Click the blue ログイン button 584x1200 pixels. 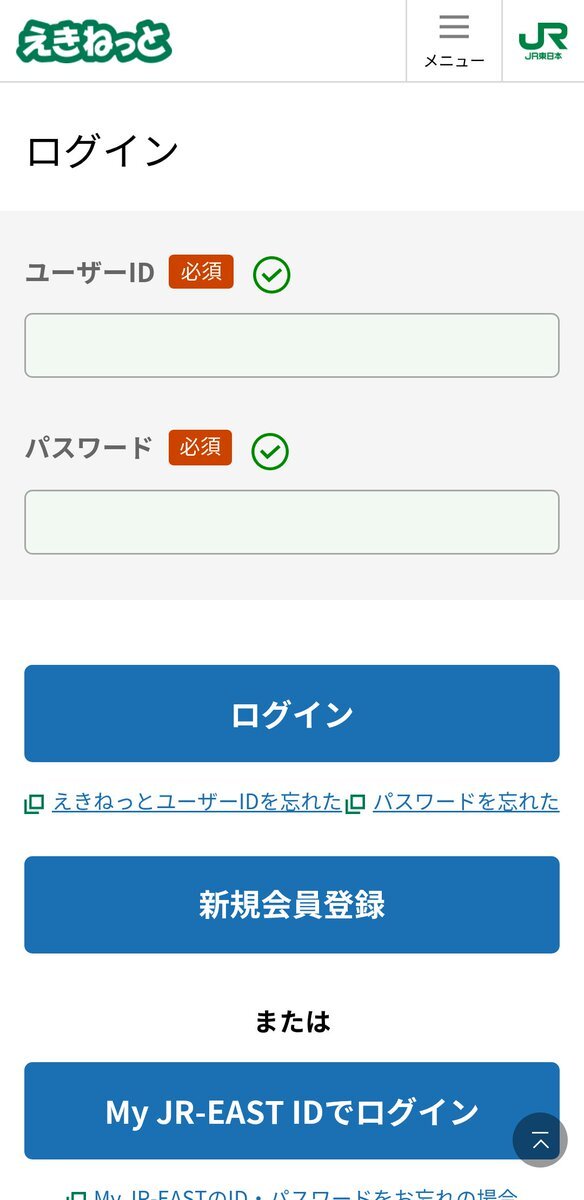292,714
